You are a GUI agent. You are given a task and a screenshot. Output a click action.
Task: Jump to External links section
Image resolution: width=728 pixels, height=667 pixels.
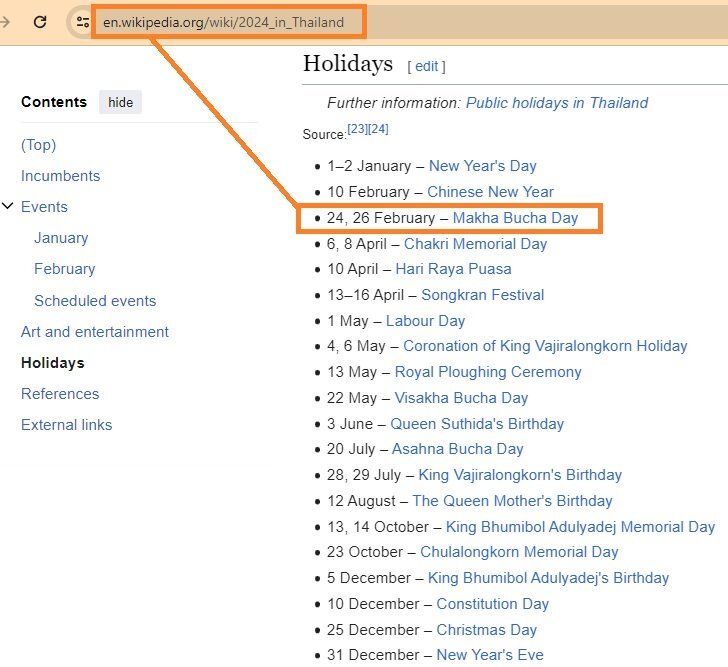coord(66,425)
